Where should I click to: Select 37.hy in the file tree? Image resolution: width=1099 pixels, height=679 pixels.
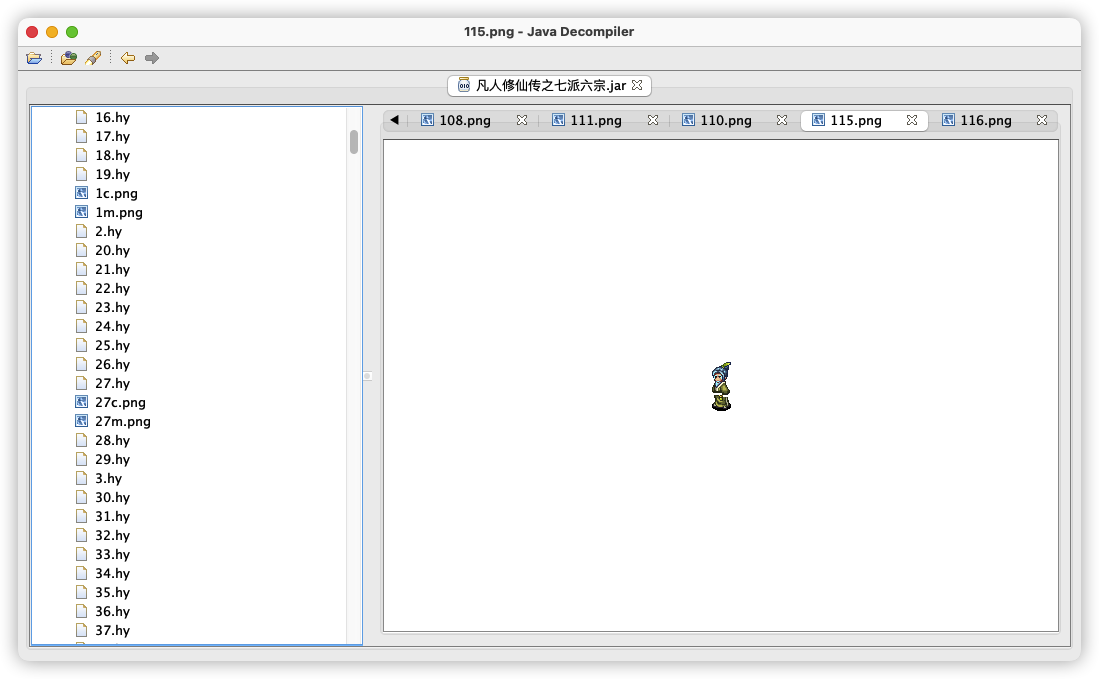click(x=112, y=630)
